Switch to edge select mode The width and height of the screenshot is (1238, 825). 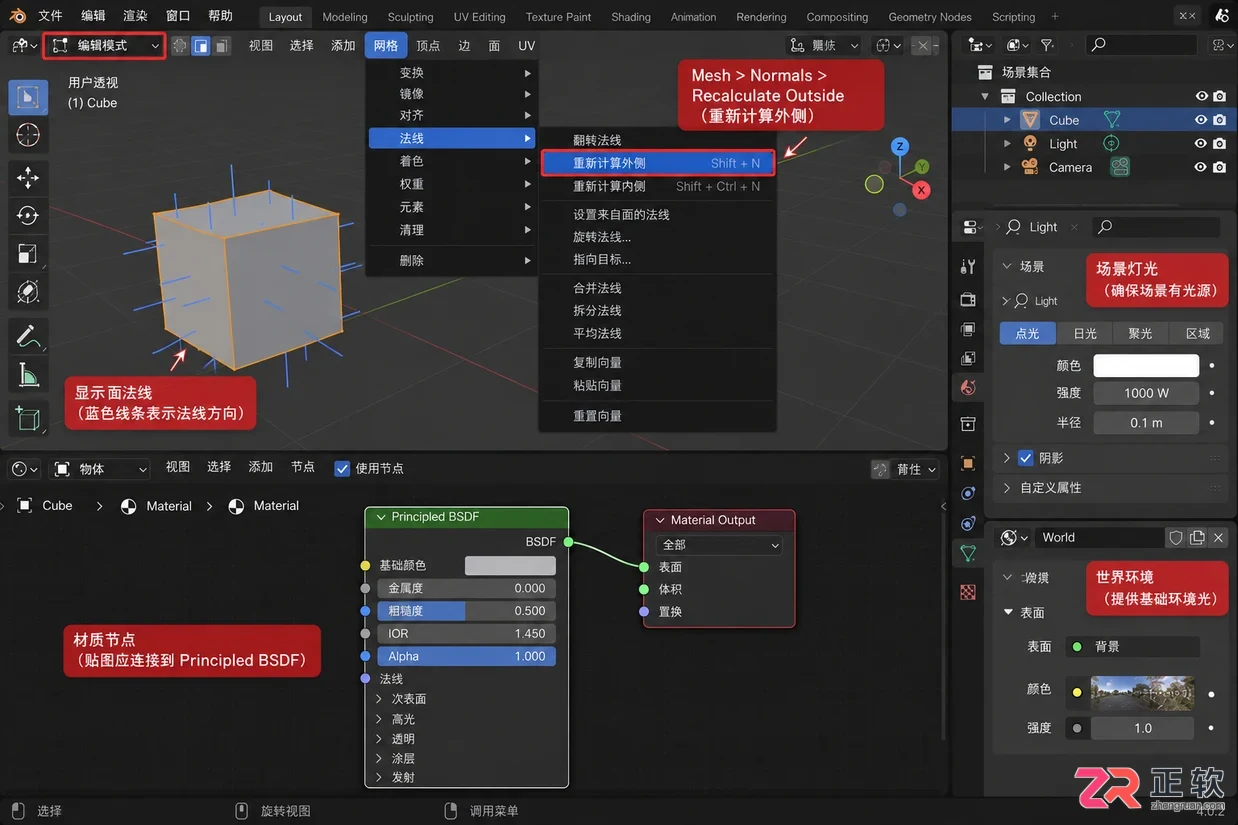point(201,45)
